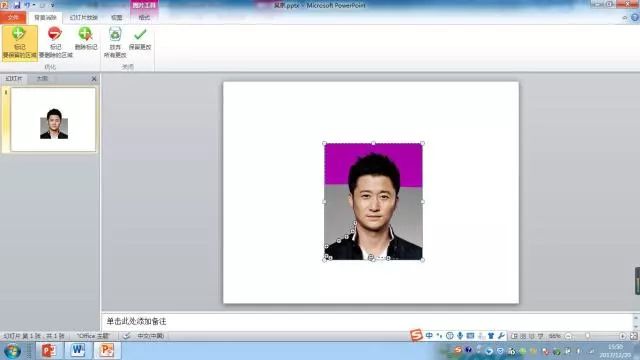Viewport: 640px width, 360px height.
Task: Open the Undo history dropdown arrow
Action: tap(34, 5)
